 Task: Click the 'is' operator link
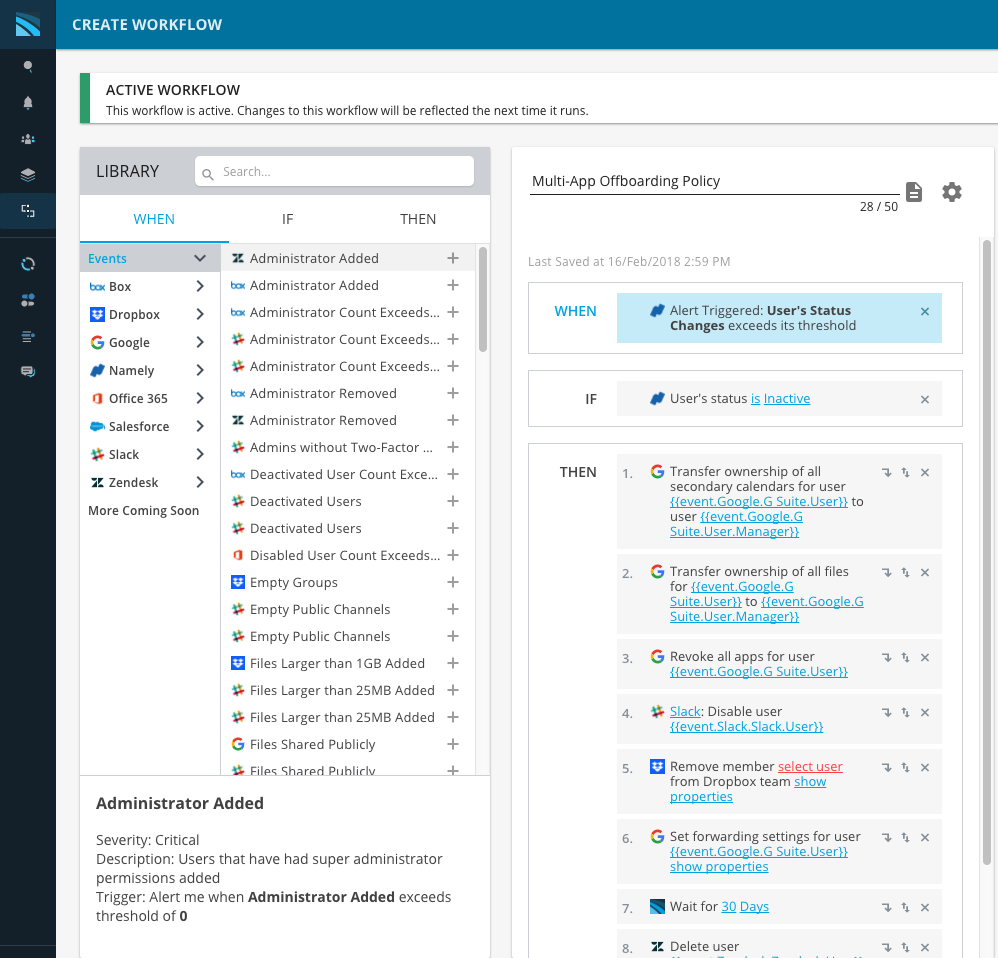(756, 398)
